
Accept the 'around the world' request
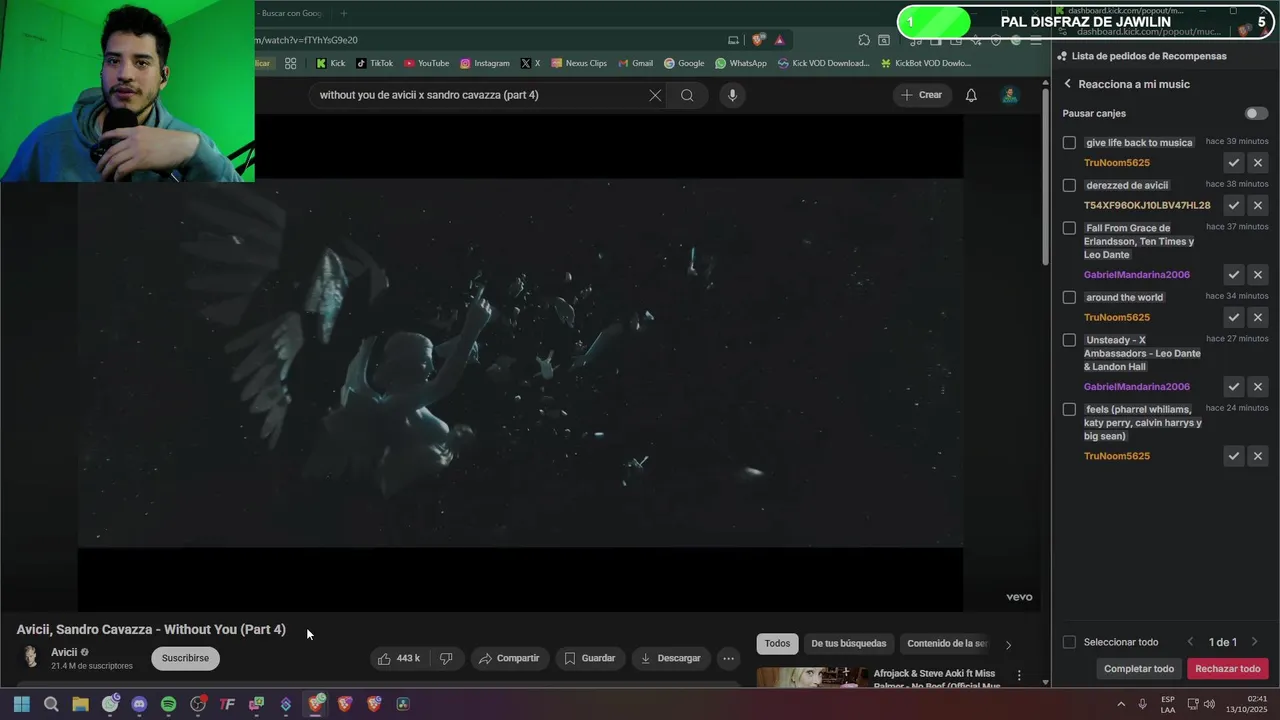[x=1234, y=317]
